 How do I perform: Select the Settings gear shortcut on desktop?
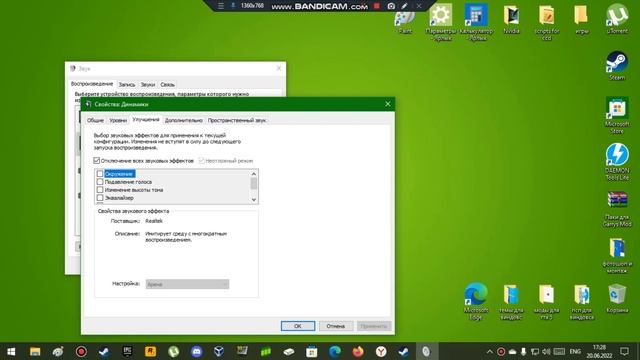point(440,21)
